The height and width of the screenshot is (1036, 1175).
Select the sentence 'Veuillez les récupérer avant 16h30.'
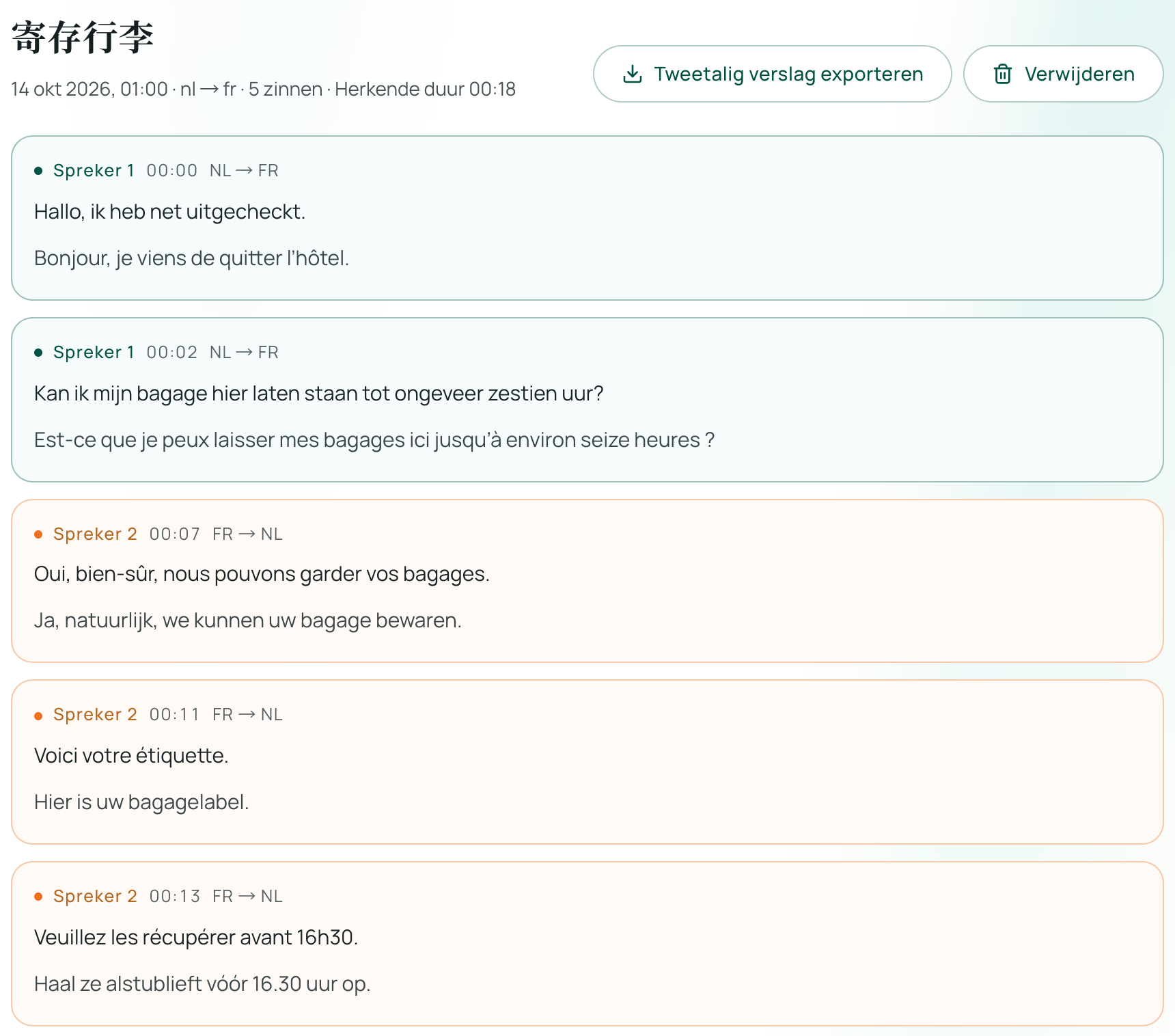point(196,938)
